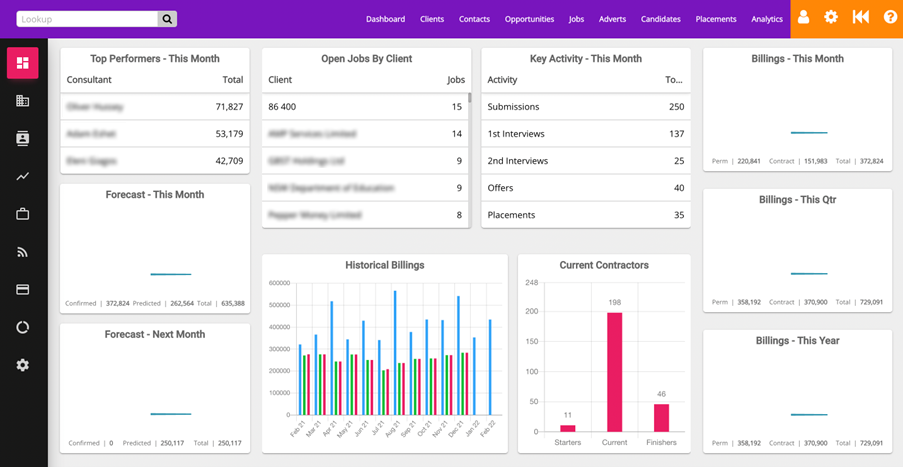Go to the Candidates menu item
This screenshot has height=467, width=903.
click(660, 19)
